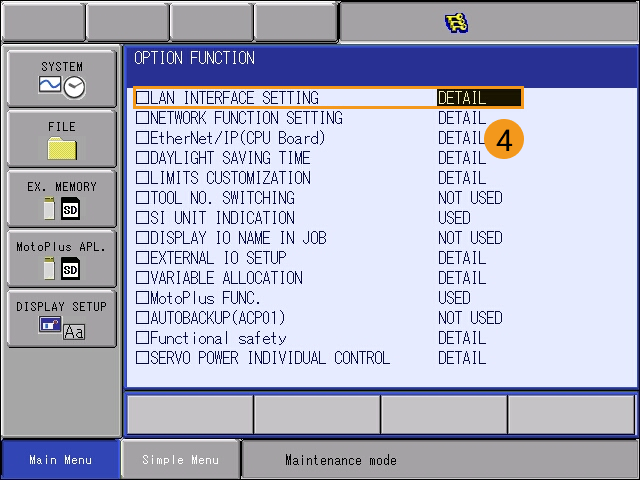Select DETAIL for NETWORK FUNCTION SETTING

pyautogui.click(x=462, y=118)
